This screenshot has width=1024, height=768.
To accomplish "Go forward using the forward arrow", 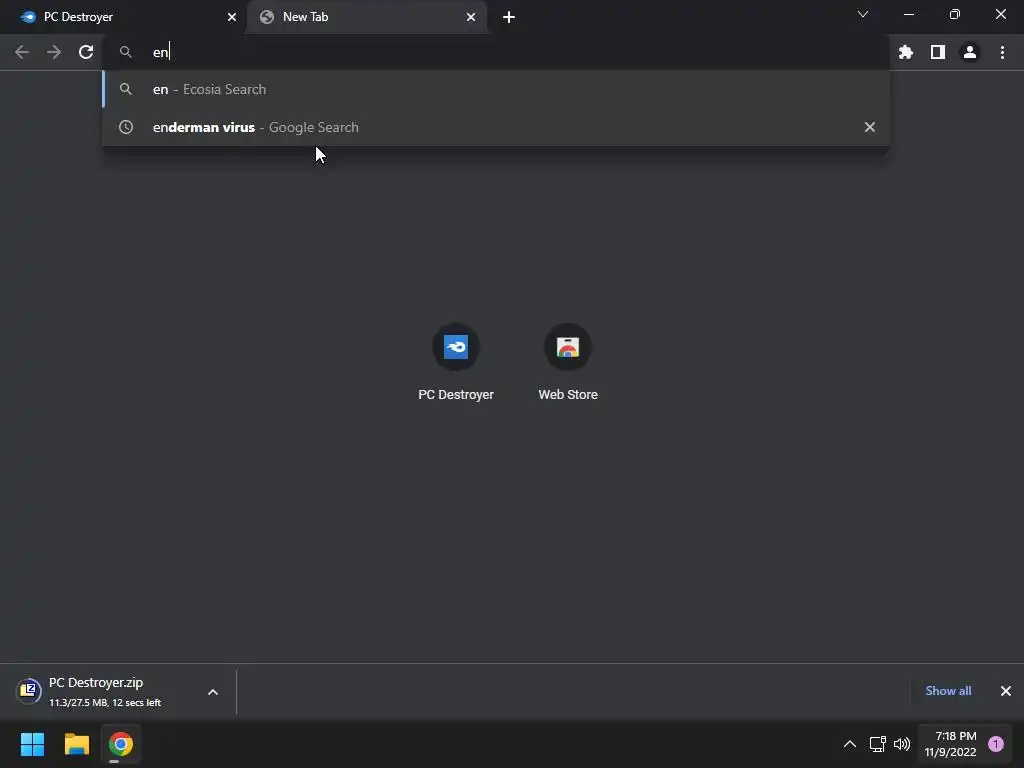I will point(54,52).
